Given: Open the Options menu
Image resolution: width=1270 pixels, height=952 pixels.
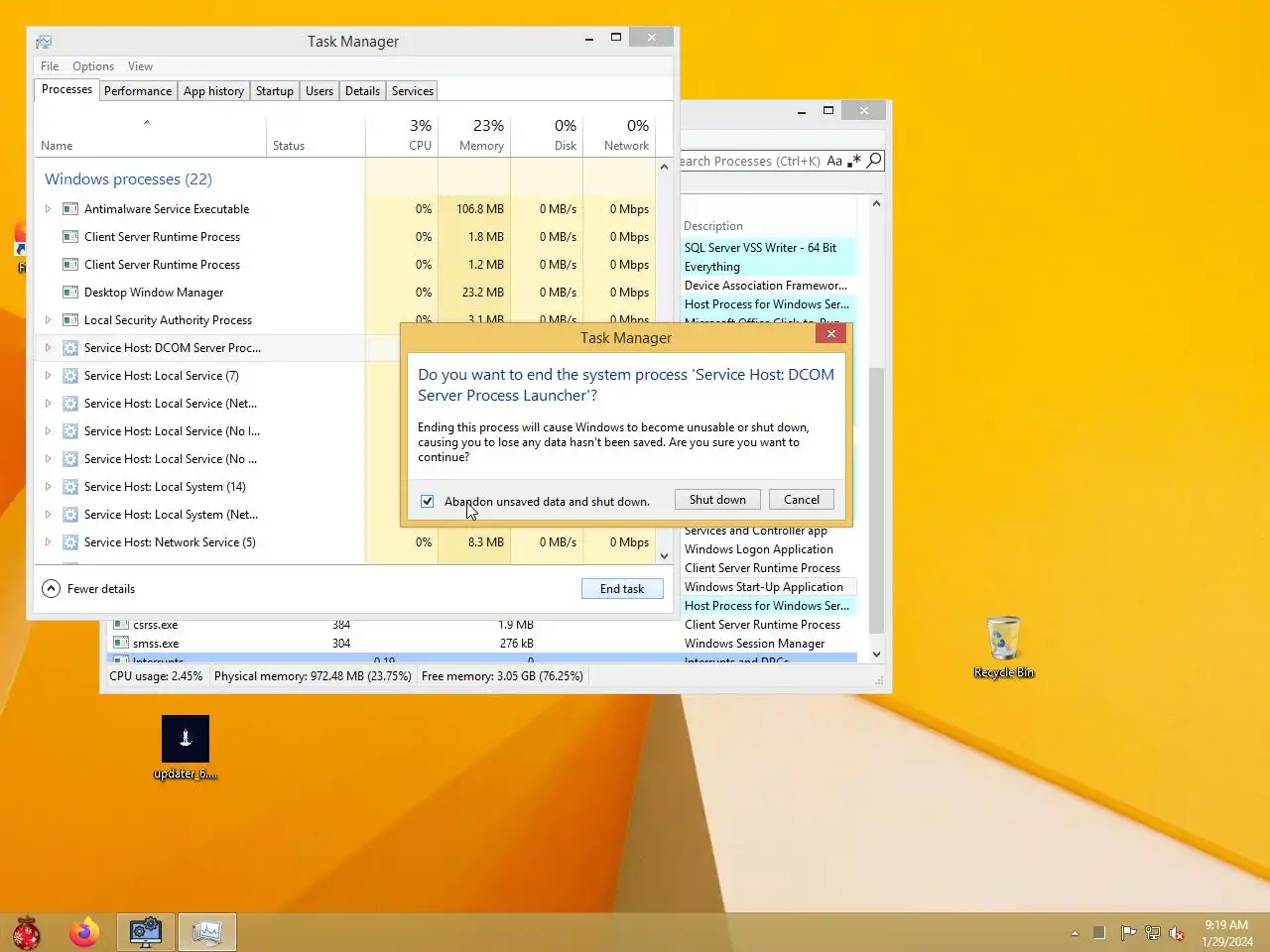Looking at the screenshot, I should 93,66.
